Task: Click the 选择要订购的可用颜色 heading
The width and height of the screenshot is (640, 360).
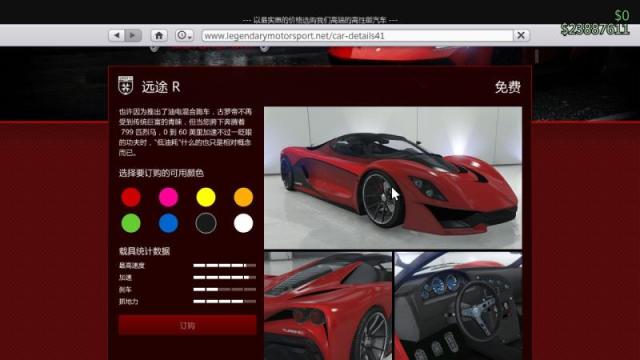Action: 161,173
